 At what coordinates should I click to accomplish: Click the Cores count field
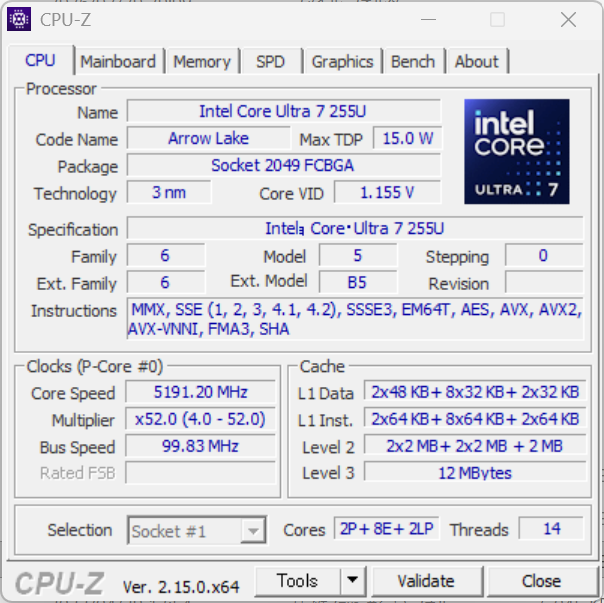386,529
